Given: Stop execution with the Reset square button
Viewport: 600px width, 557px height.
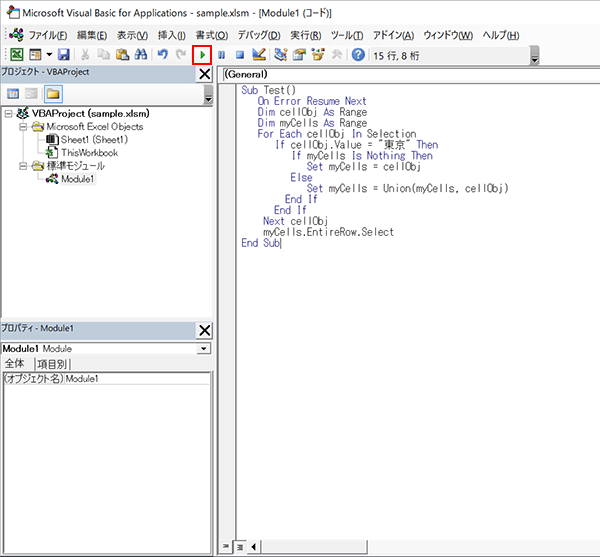Looking at the screenshot, I should click(x=240, y=55).
